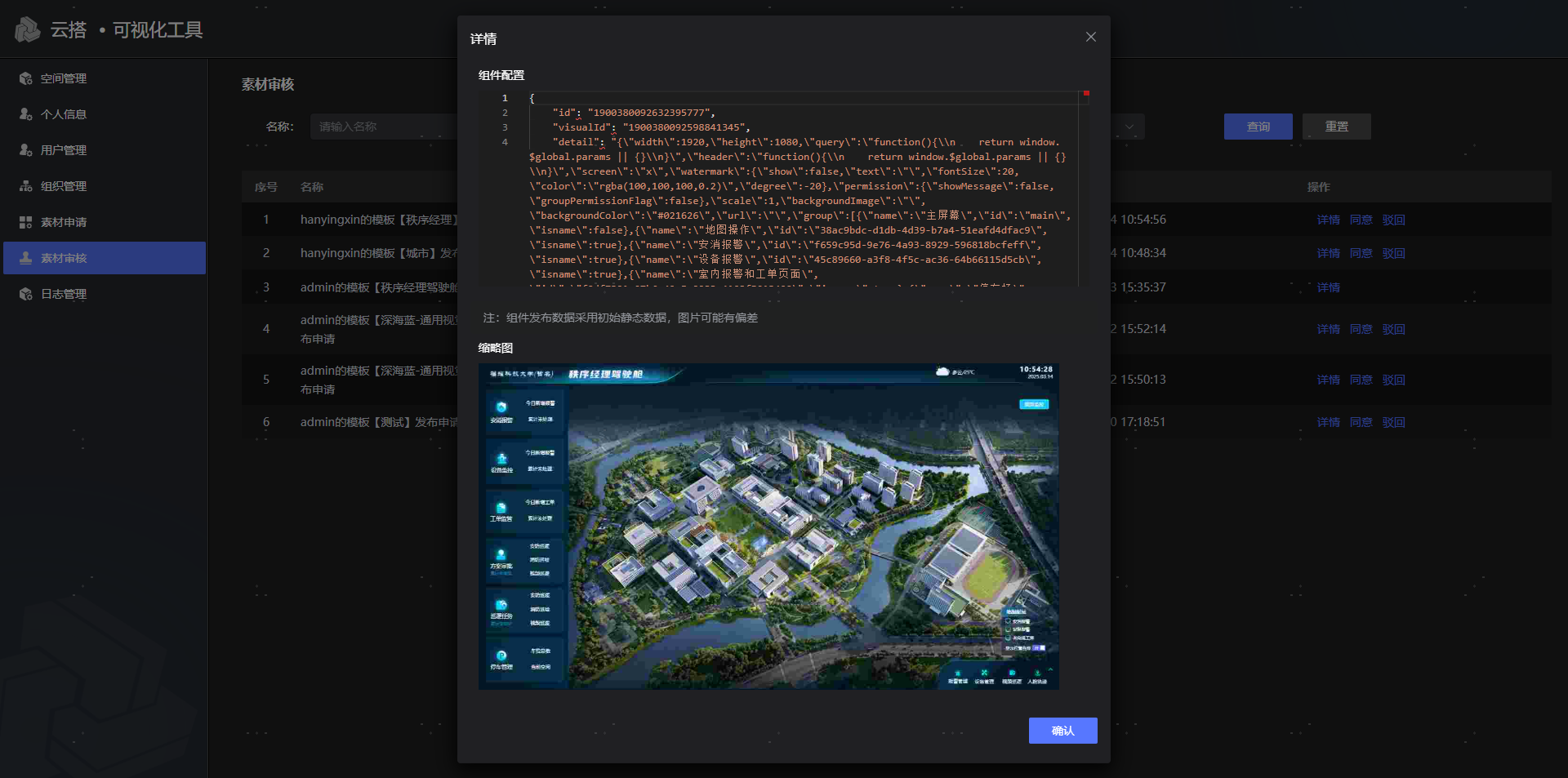Click the 日志管理 sidebar icon
1568x778 pixels.
[26, 294]
